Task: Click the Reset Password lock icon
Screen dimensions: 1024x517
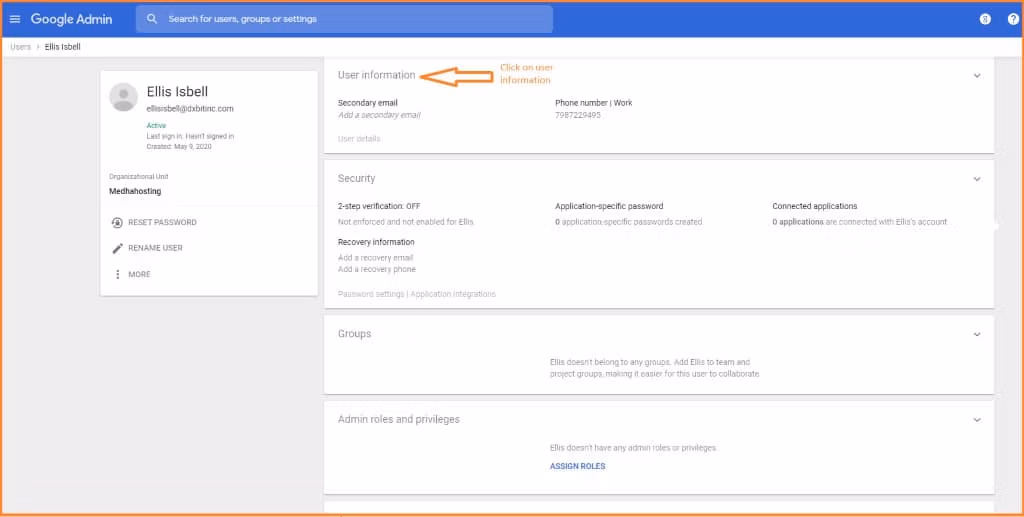Action: 117,223
